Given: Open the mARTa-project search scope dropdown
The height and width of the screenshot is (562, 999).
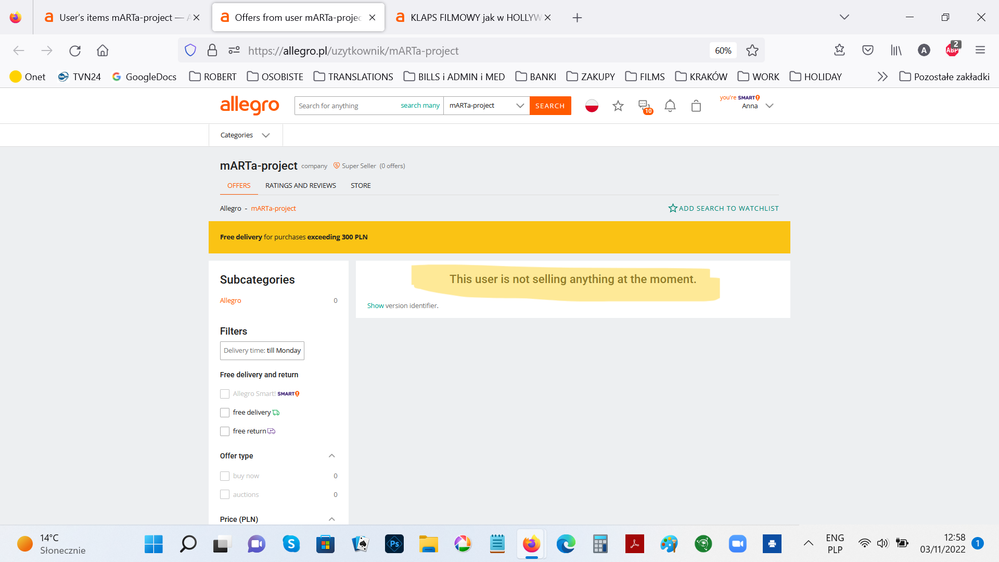Looking at the screenshot, I should pos(486,106).
